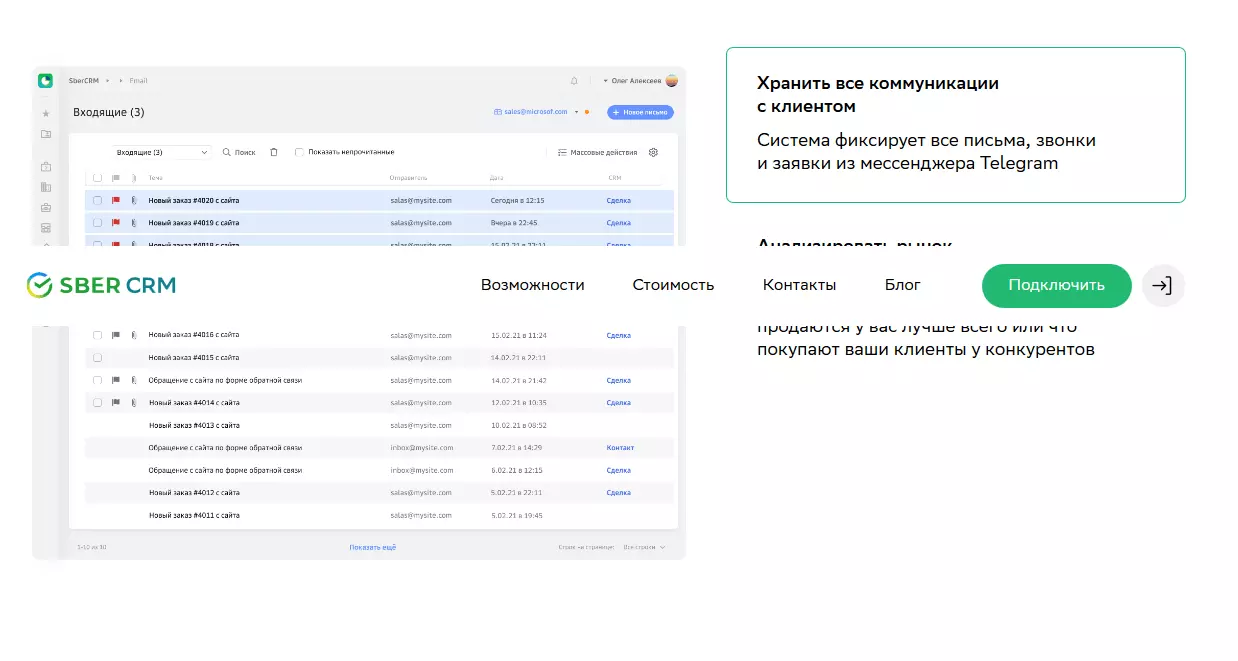The width and height of the screenshot is (1238, 661).
Task: Click the Дата column header
Action: tap(497, 178)
